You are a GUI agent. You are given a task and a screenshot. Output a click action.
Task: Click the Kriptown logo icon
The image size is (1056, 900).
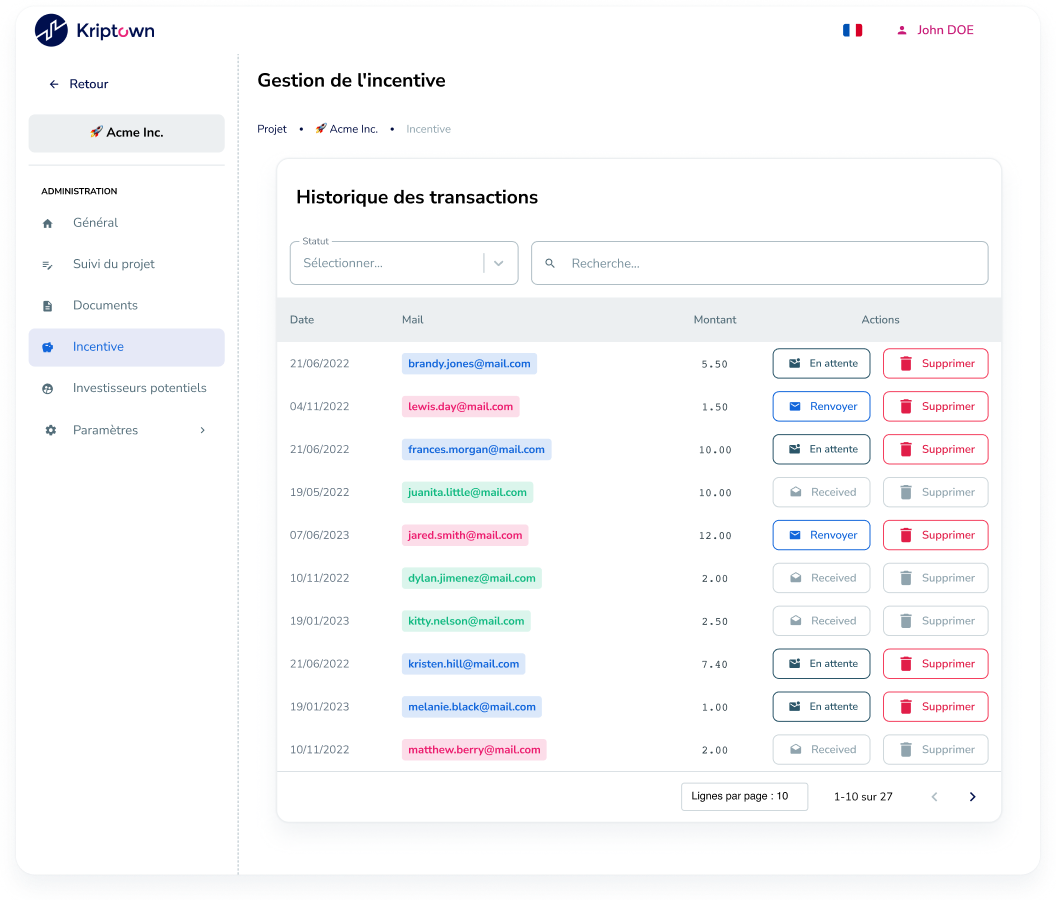coord(51,31)
